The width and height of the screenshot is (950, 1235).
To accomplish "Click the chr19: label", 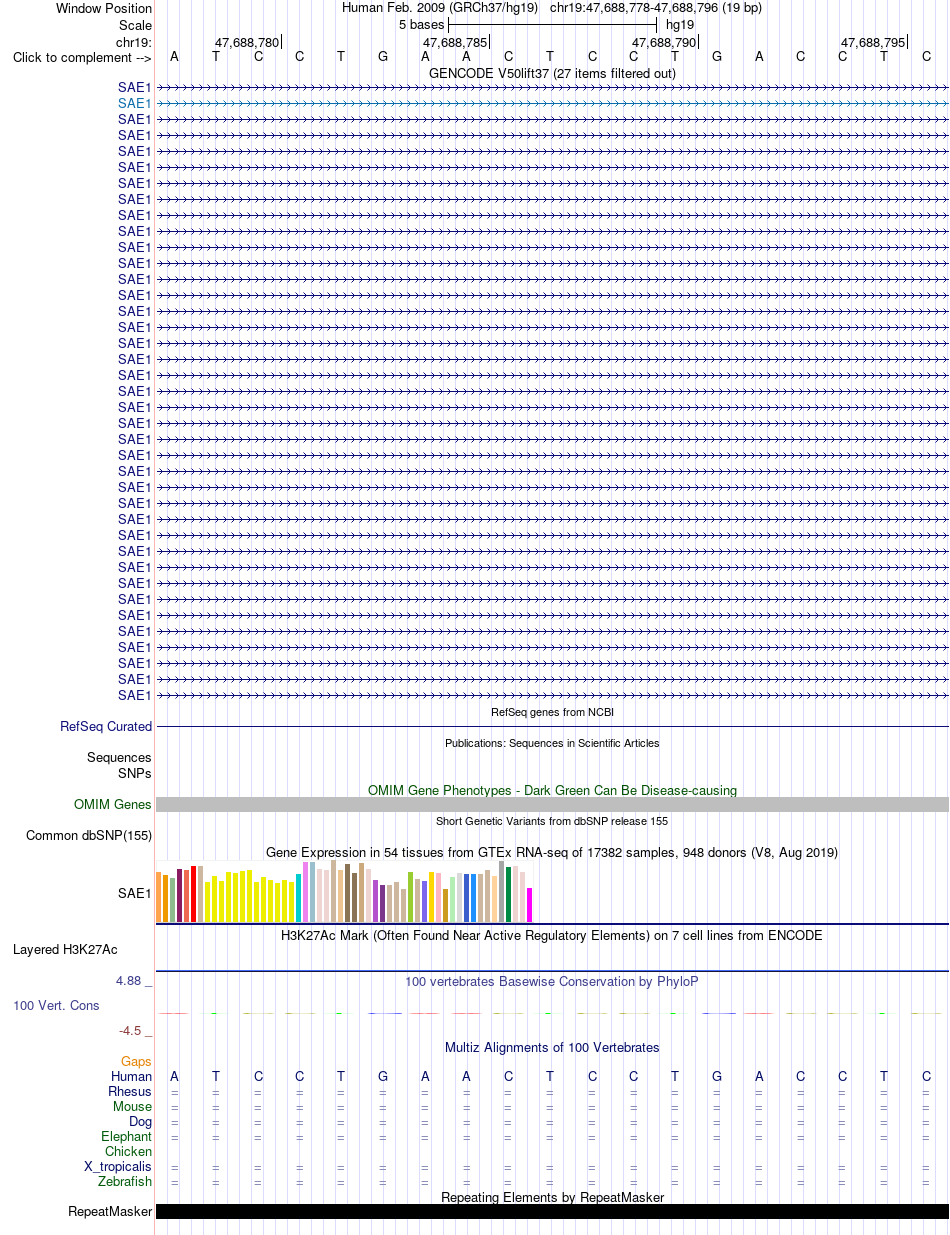I will tap(134, 42).
